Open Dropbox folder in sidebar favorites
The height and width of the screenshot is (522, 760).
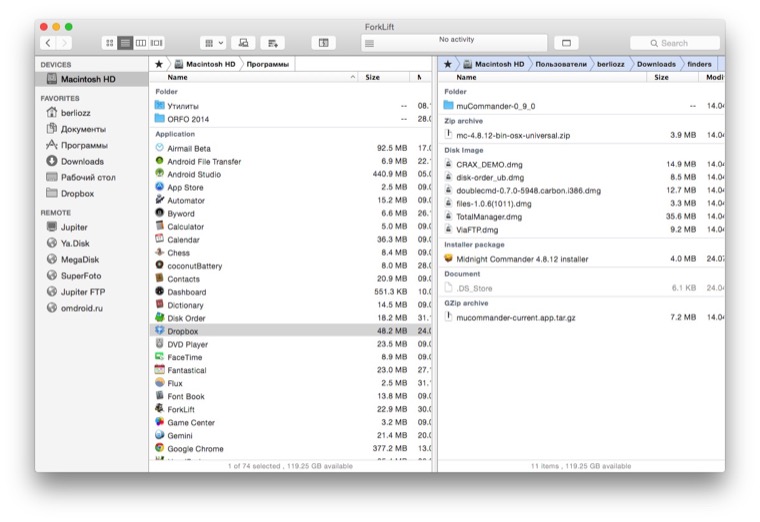pos(92,193)
